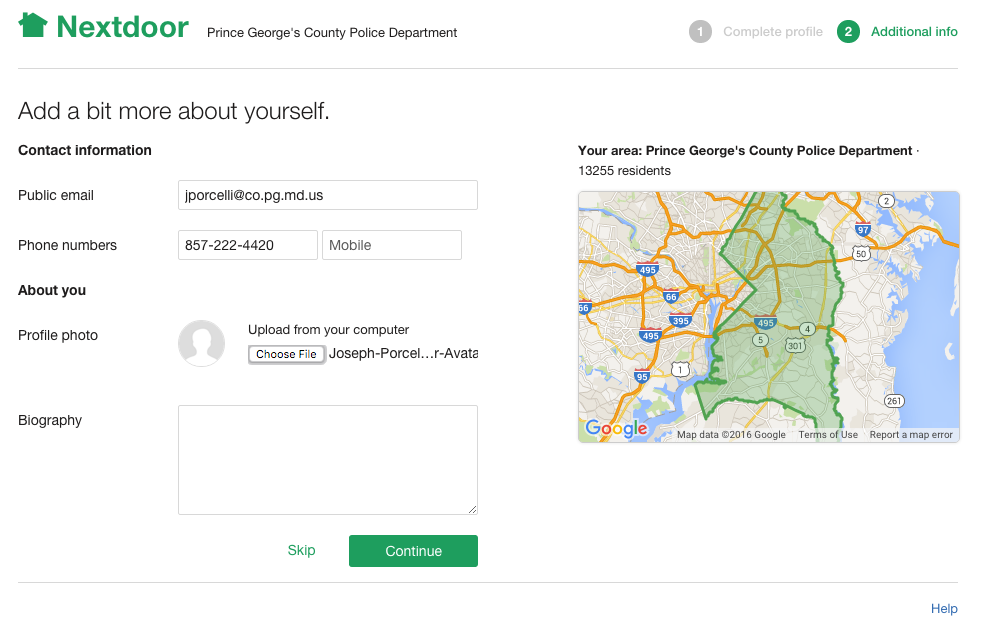Image resolution: width=995 pixels, height=625 pixels.
Task: Click the resize grip on the Biography box
Action: coord(472,509)
